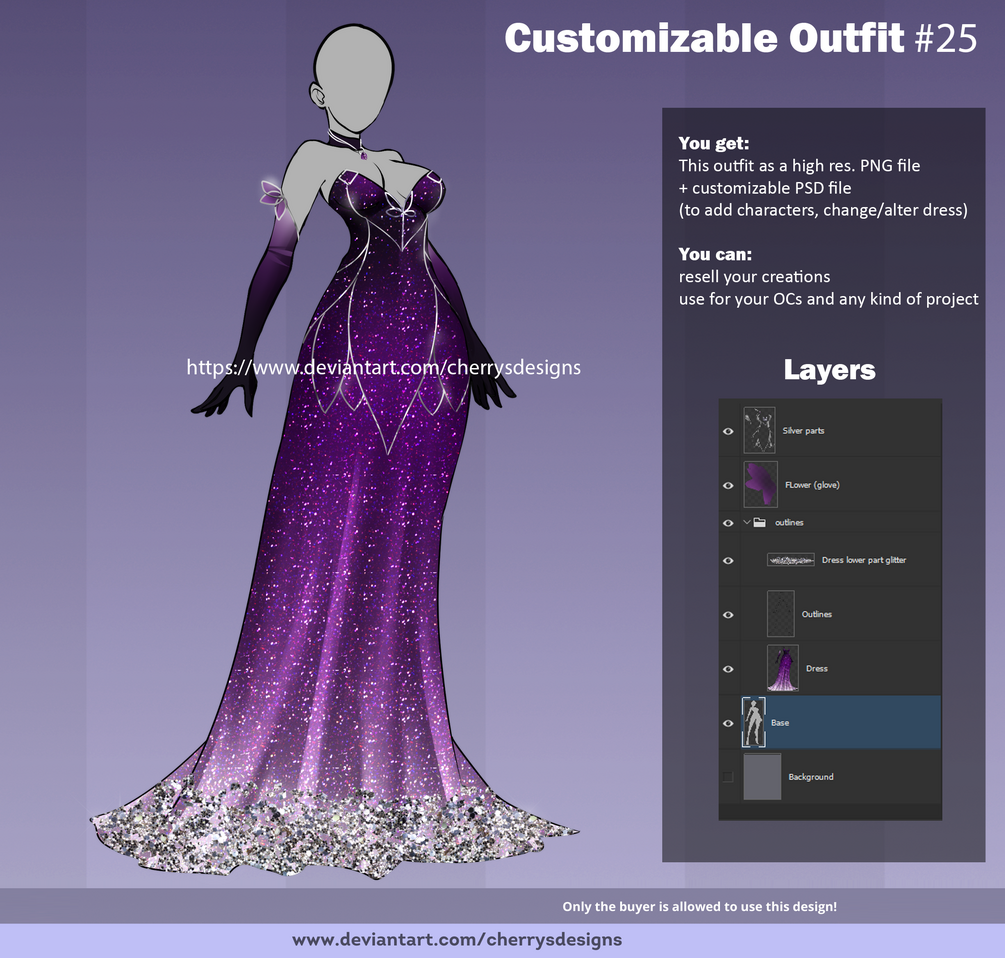Click the "Outlines" layer name
Image resolution: width=1005 pixels, height=958 pixels.
click(817, 614)
